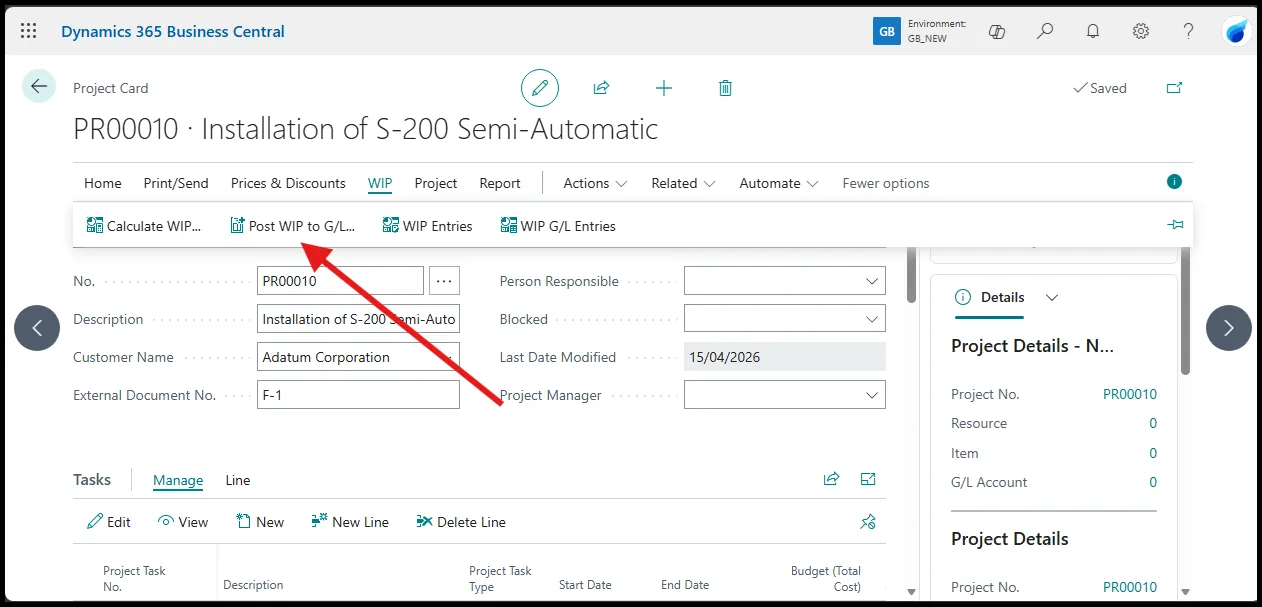Image resolution: width=1262 pixels, height=607 pixels.
Task: Open the Blocked dropdown
Action: point(785,319)
